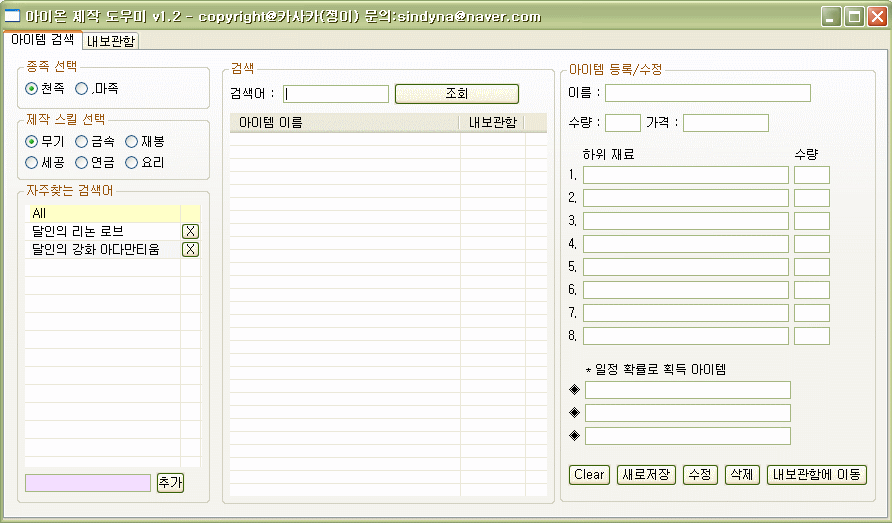Click the X beside 달인의 리논 로브
The height and width of the screenshot is (523, 892).
pyautogui.click(x=190, y=231)
